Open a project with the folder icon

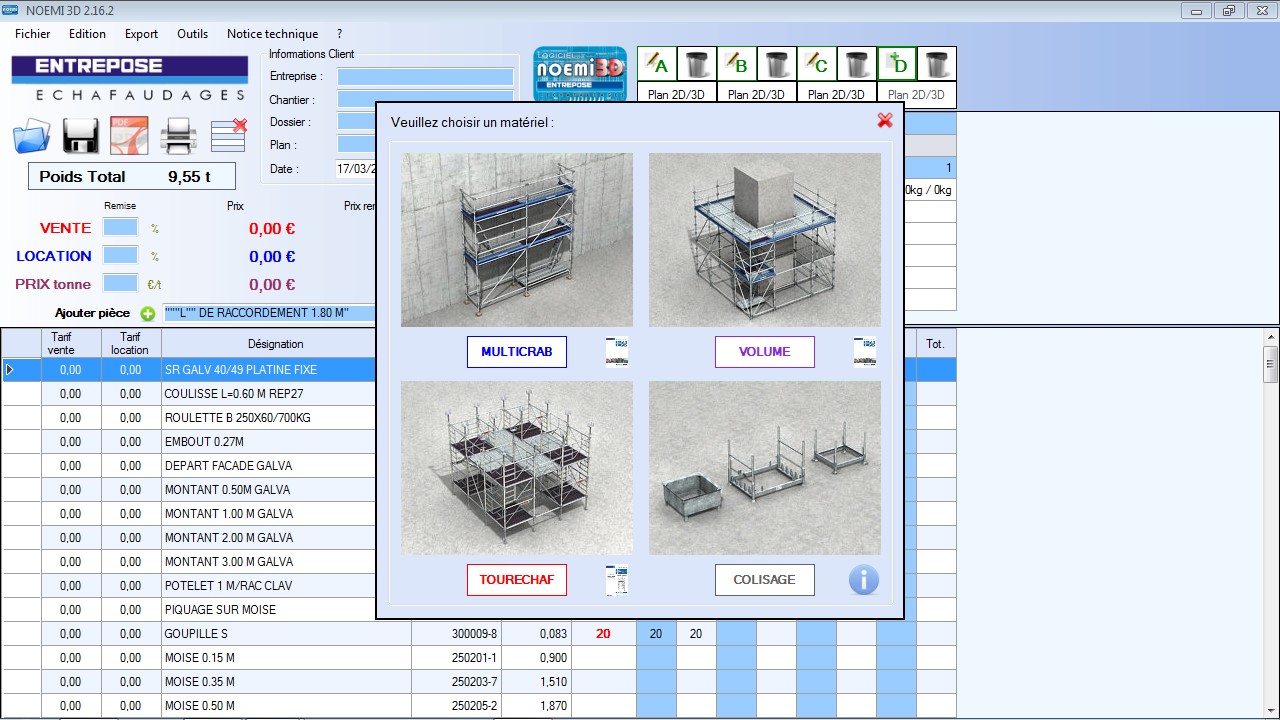click(x=32, y=136)
